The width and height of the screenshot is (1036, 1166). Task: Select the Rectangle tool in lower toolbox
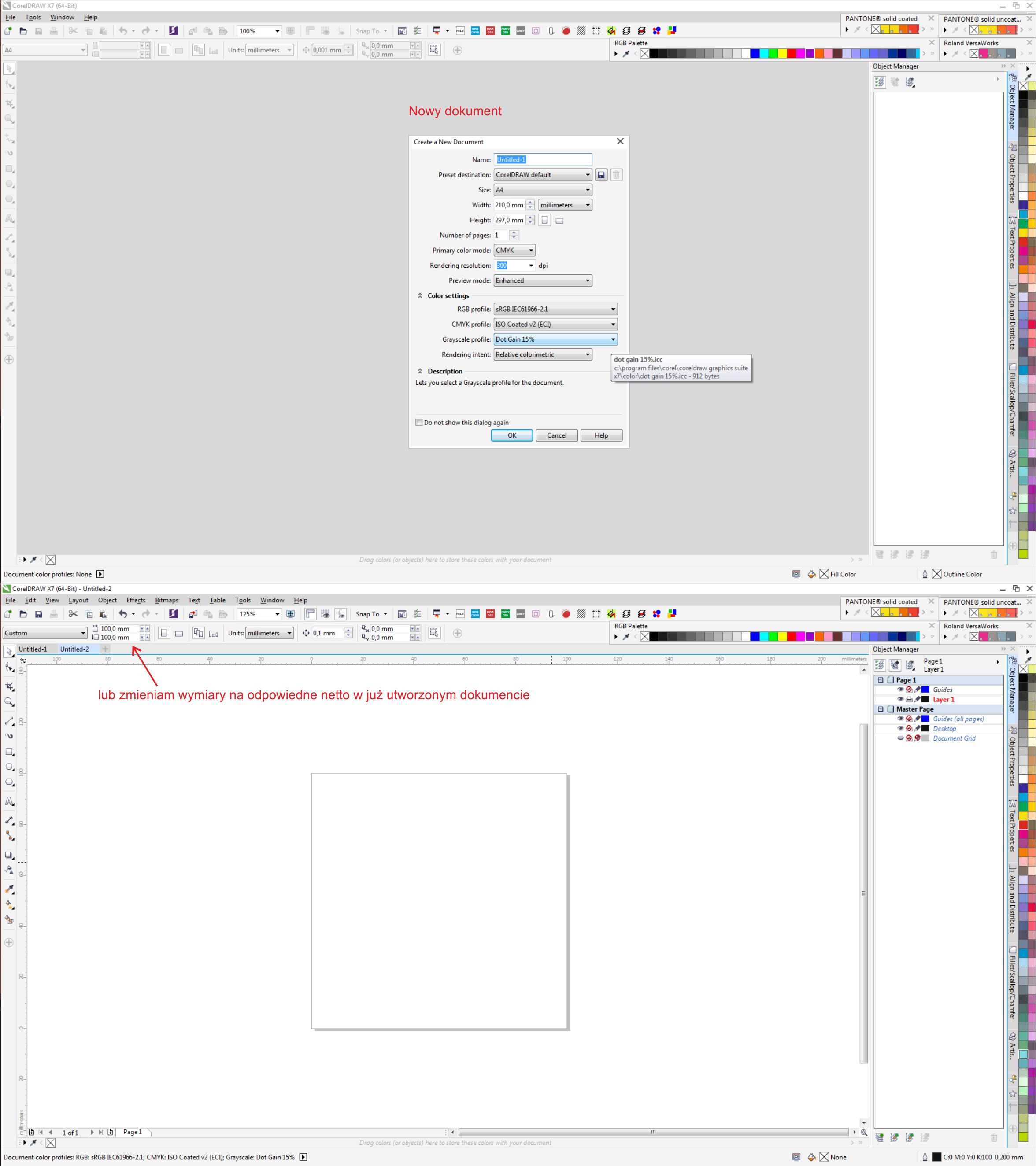pos(9,752)
